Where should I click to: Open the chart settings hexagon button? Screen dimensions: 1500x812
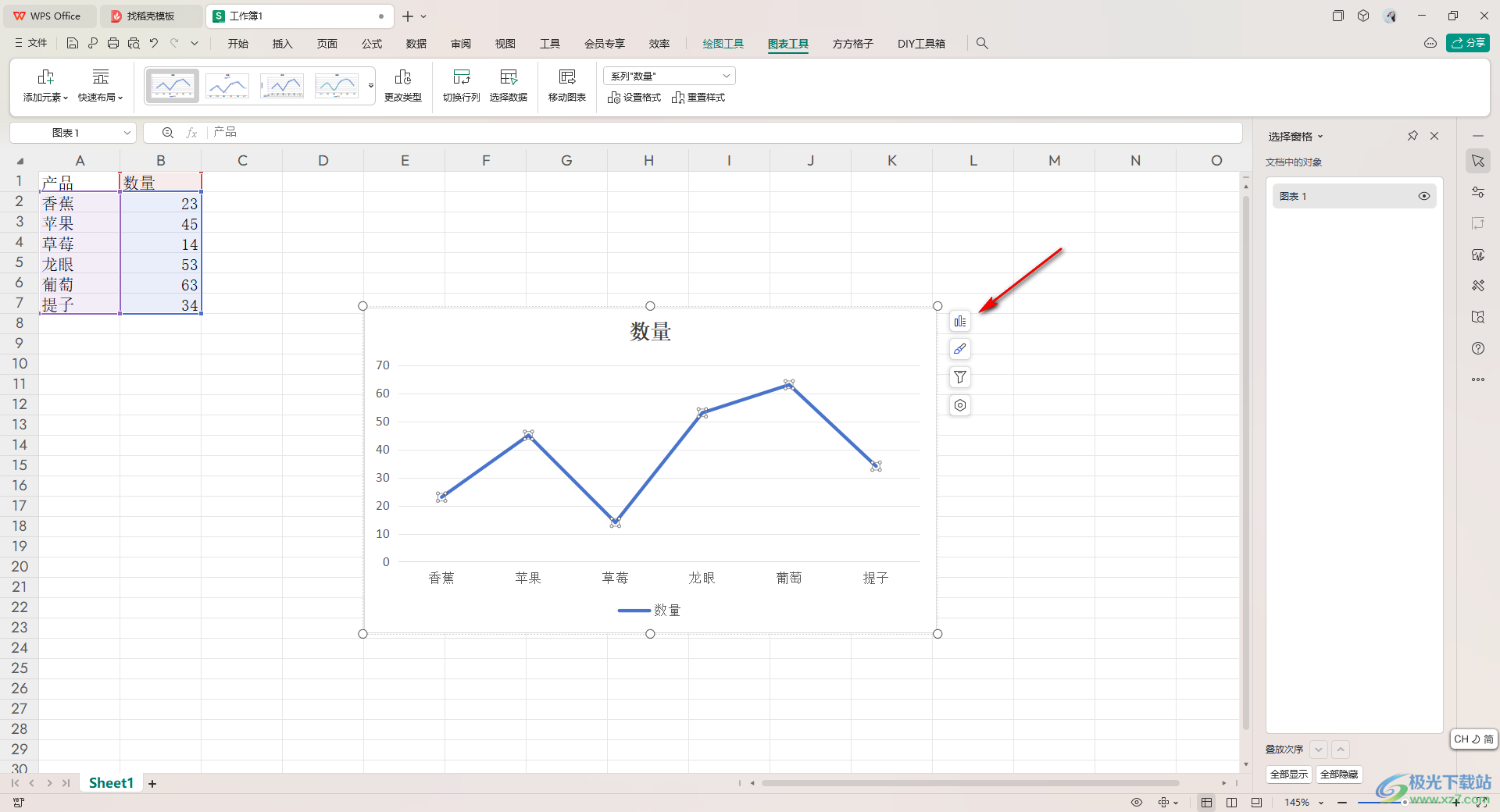tap(960, 405)
